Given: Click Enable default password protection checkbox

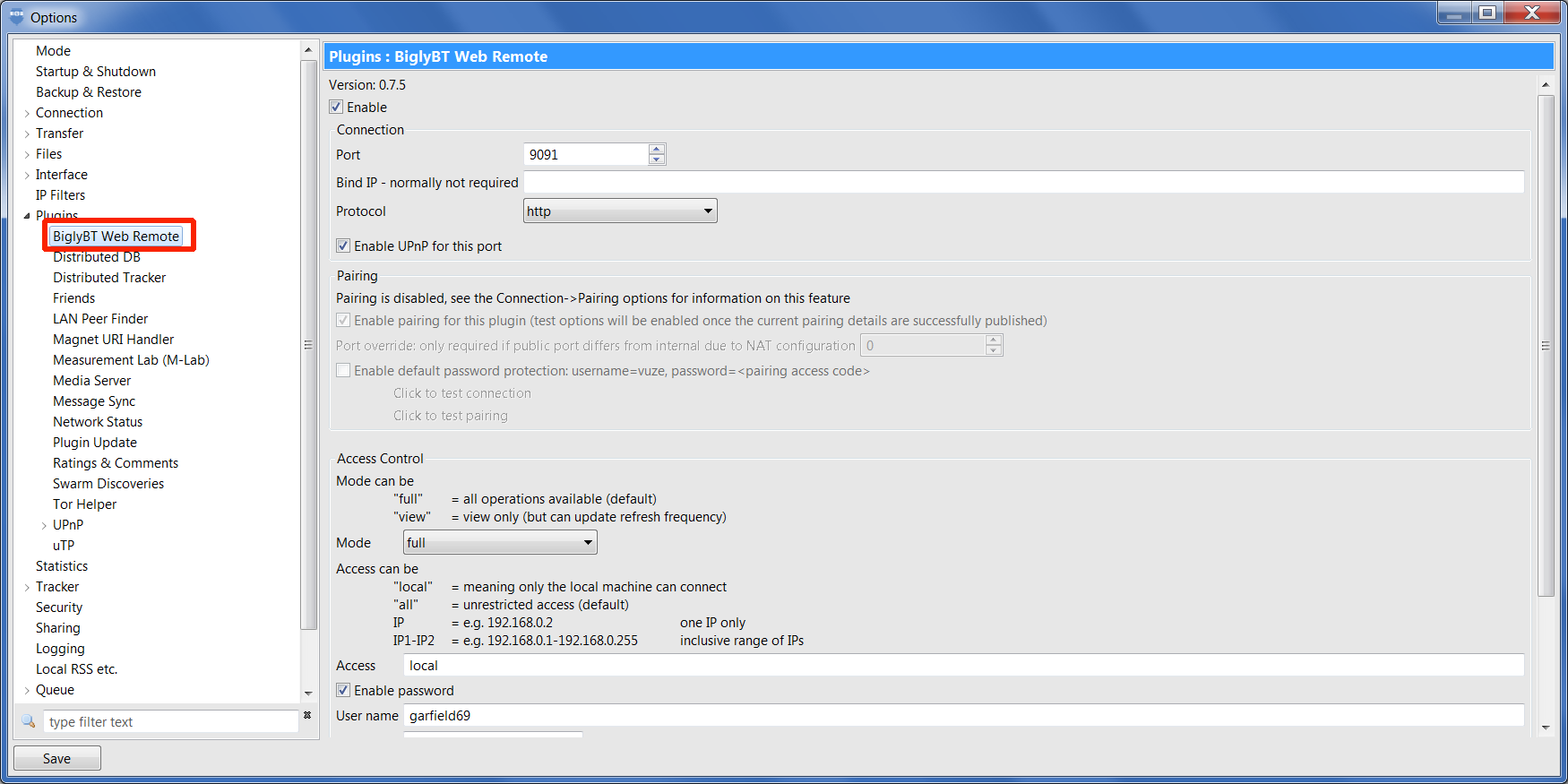Looking at the screenshot, I should pos(343,370).
